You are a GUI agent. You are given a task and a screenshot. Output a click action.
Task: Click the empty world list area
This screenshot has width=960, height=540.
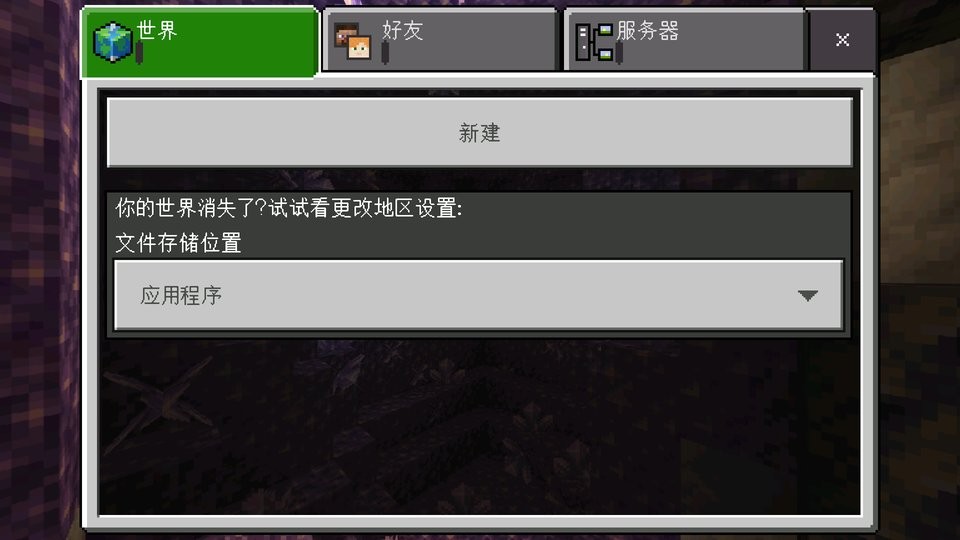click(479, 427)
